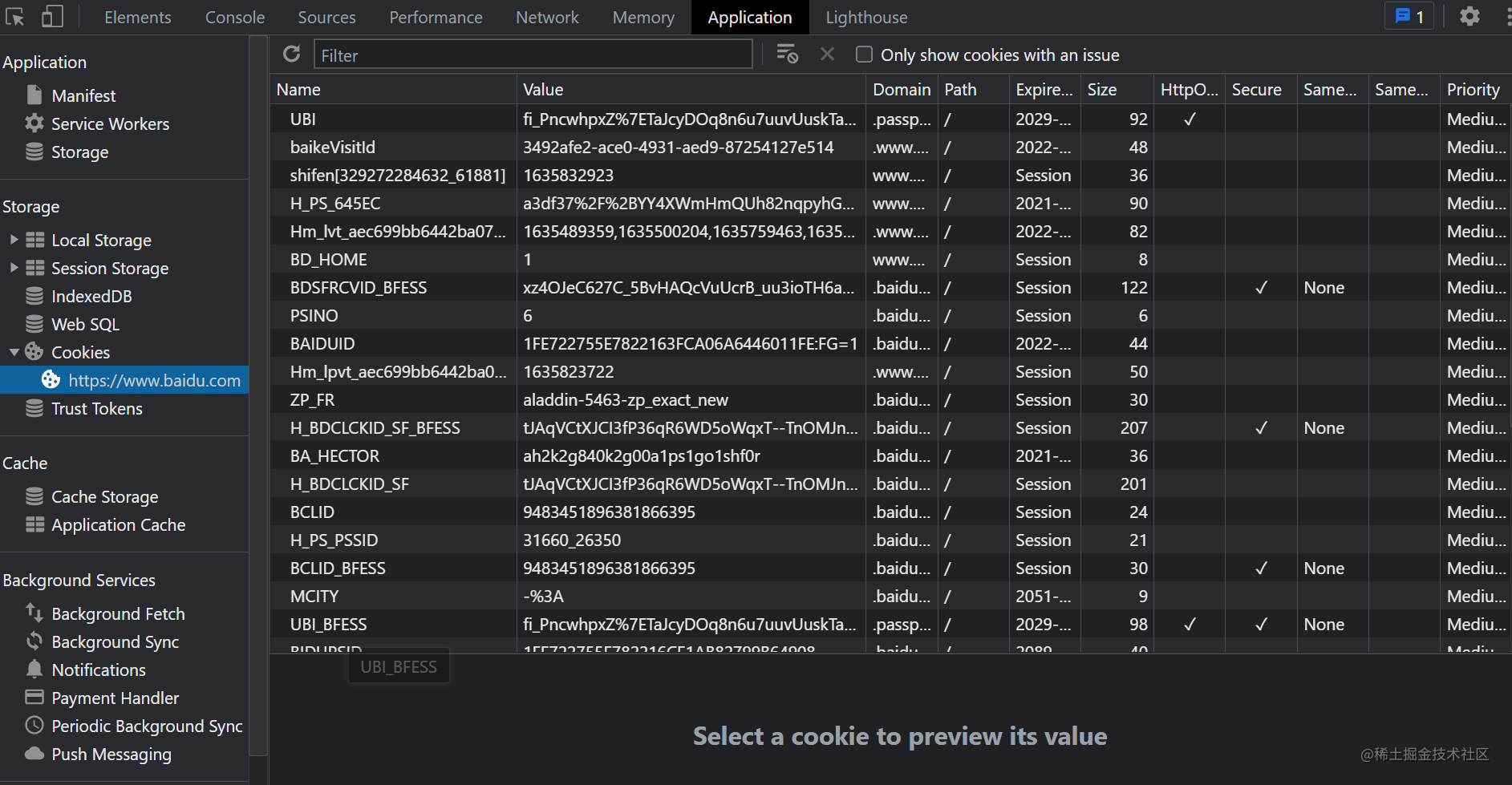Image resolution: width=1512 pixels, height=785 pixels.
Task: Click the clear all cookies icon
Action: pyautogui.click(x=787, y=55)
